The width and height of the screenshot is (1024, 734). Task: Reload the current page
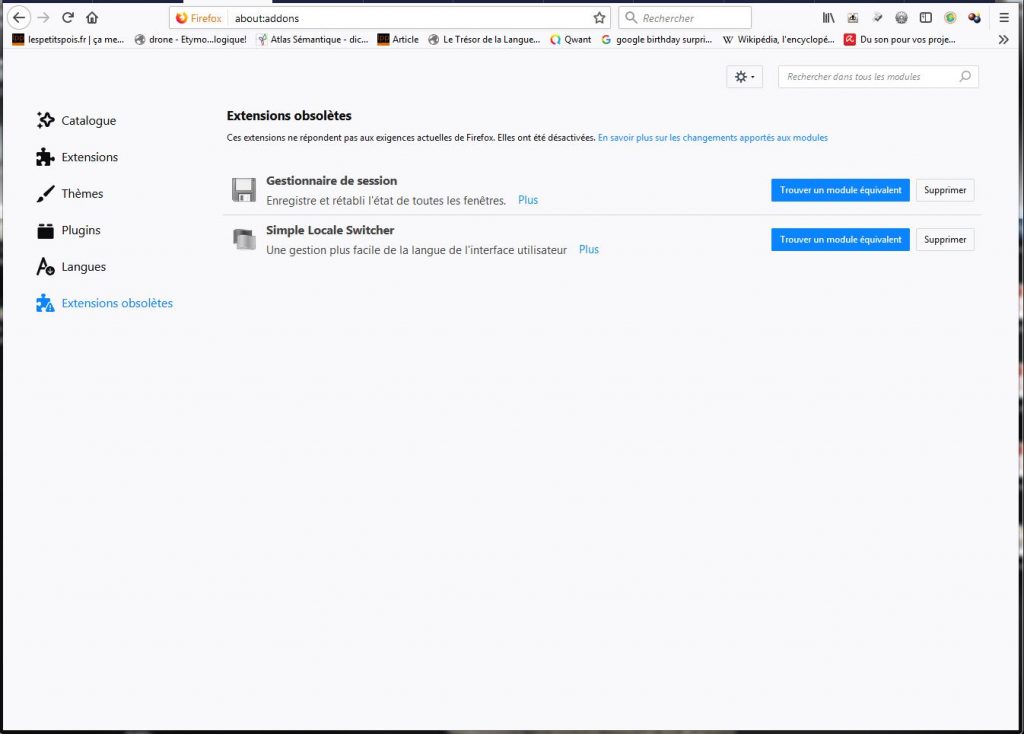pos(68,18)
